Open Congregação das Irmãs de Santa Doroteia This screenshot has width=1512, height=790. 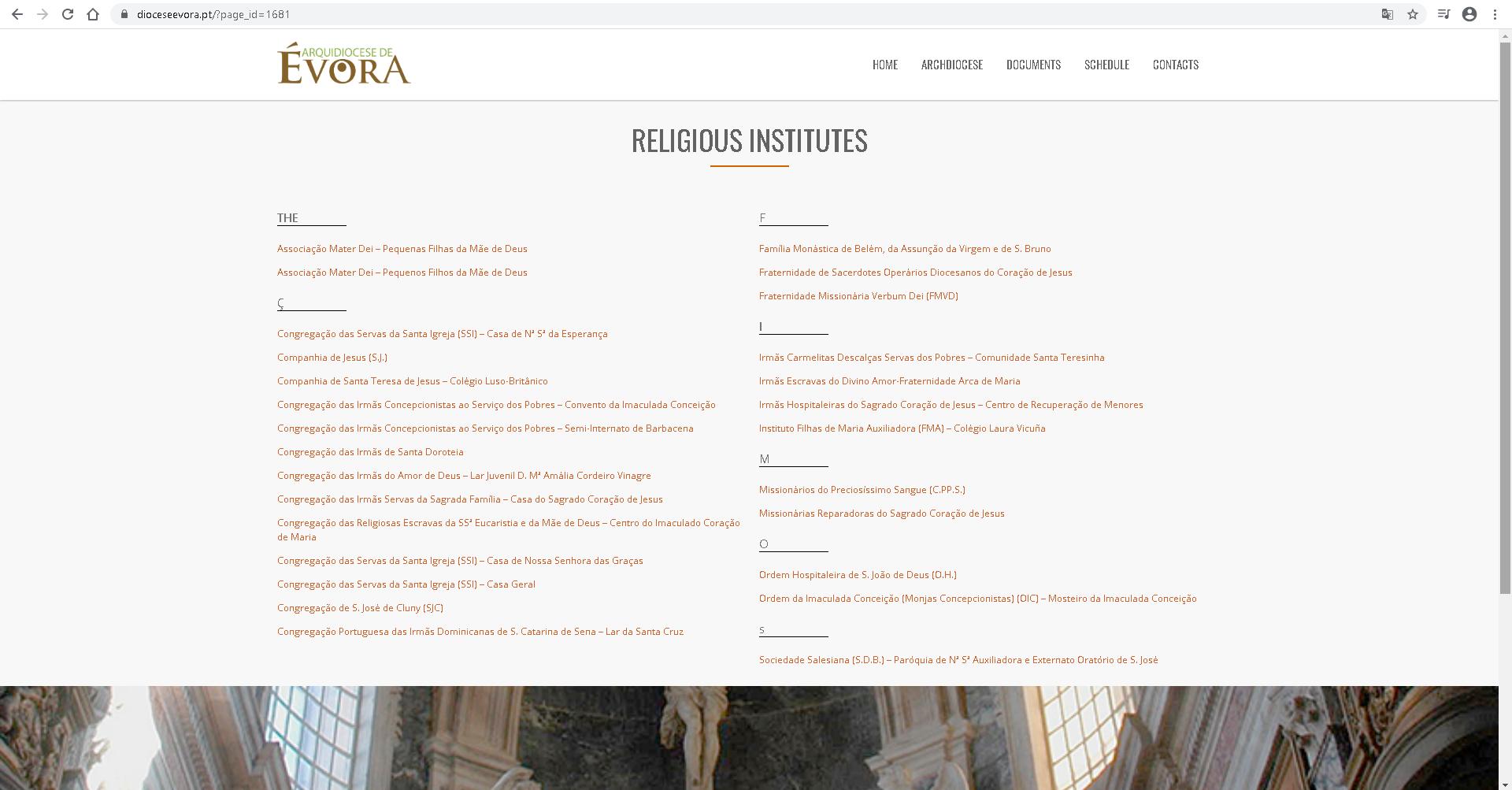tap(370, 452)
